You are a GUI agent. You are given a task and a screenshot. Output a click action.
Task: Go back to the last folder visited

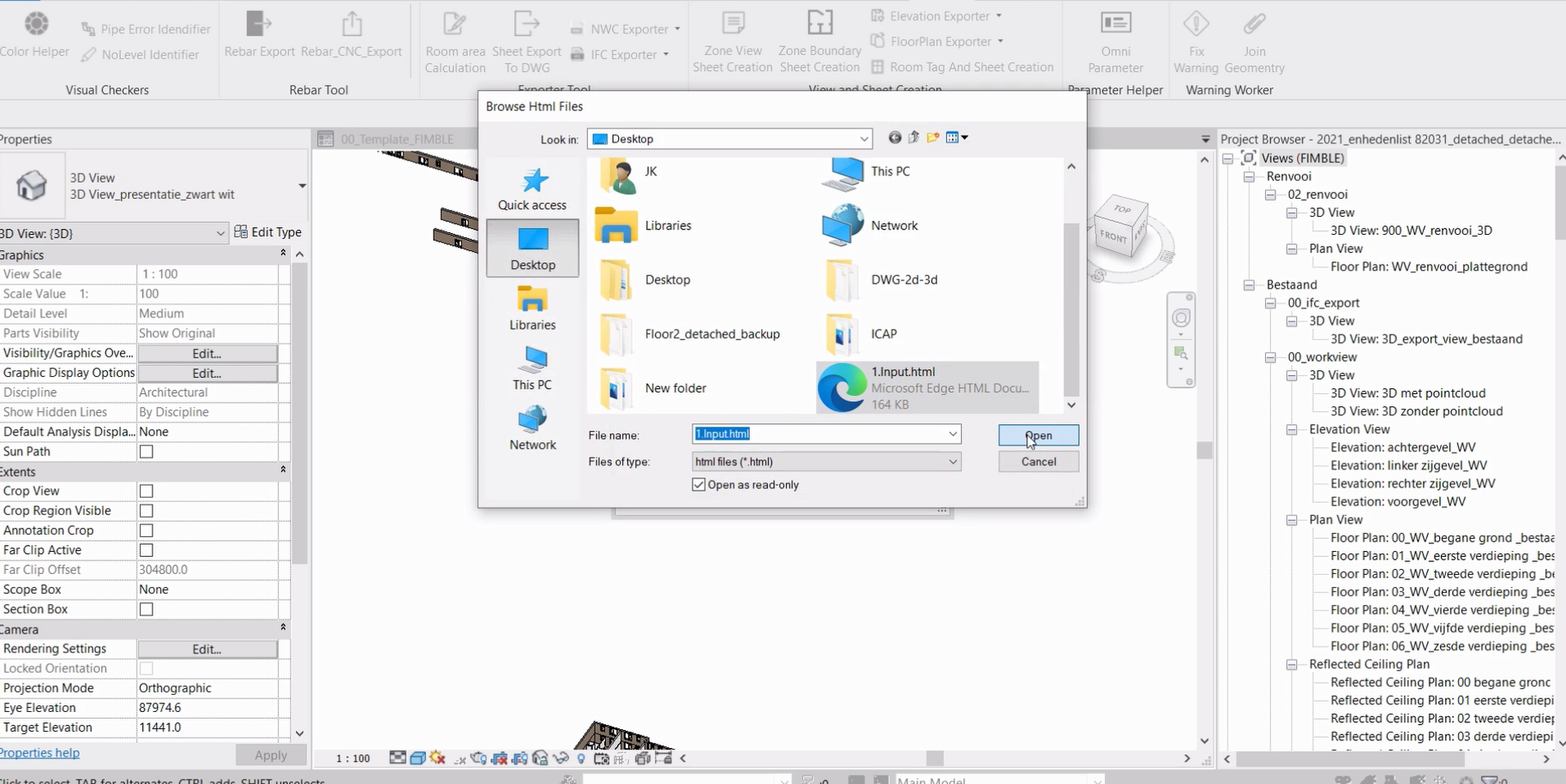pos(895,138)
